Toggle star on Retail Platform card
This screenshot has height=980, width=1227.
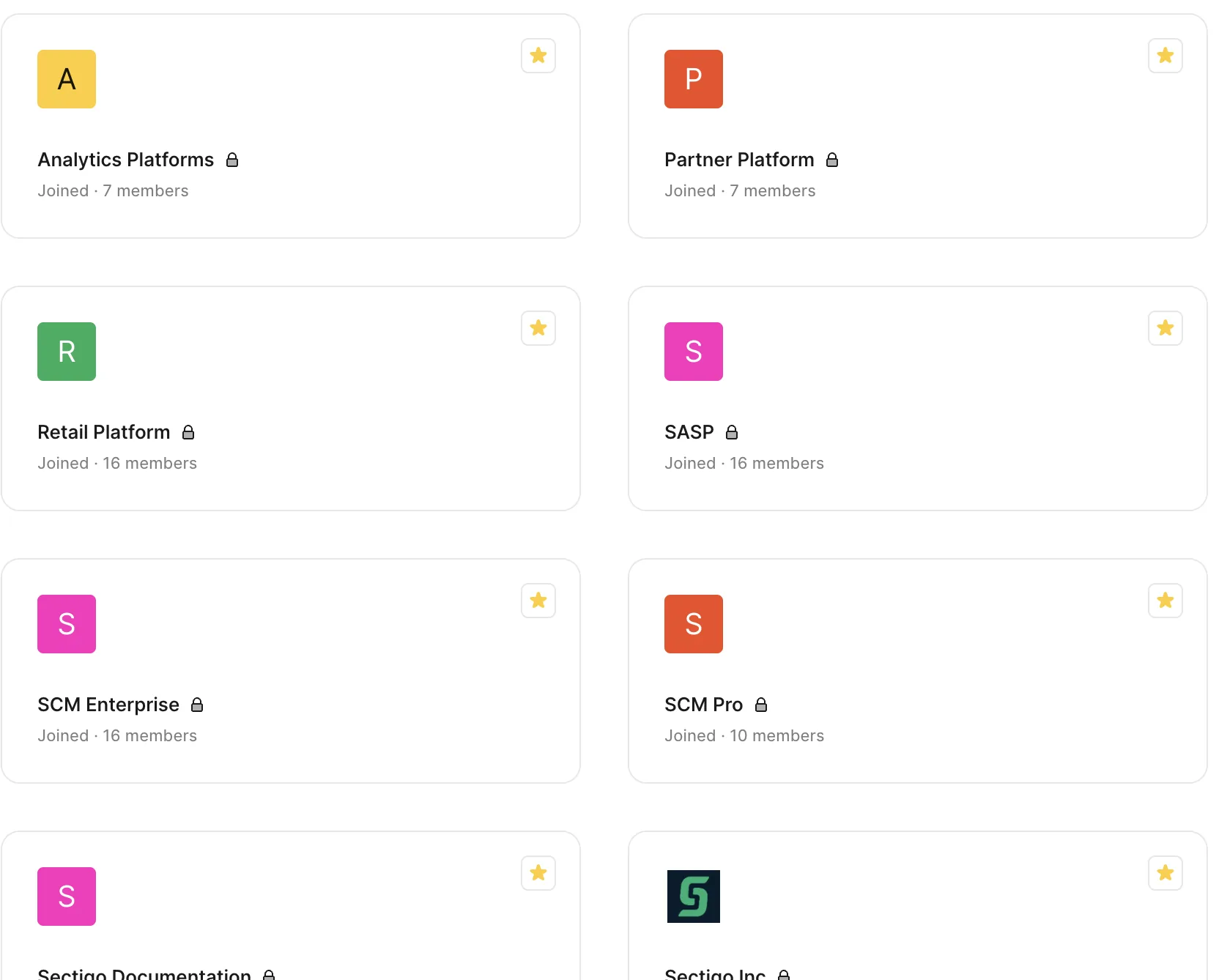tap(538, 328)
